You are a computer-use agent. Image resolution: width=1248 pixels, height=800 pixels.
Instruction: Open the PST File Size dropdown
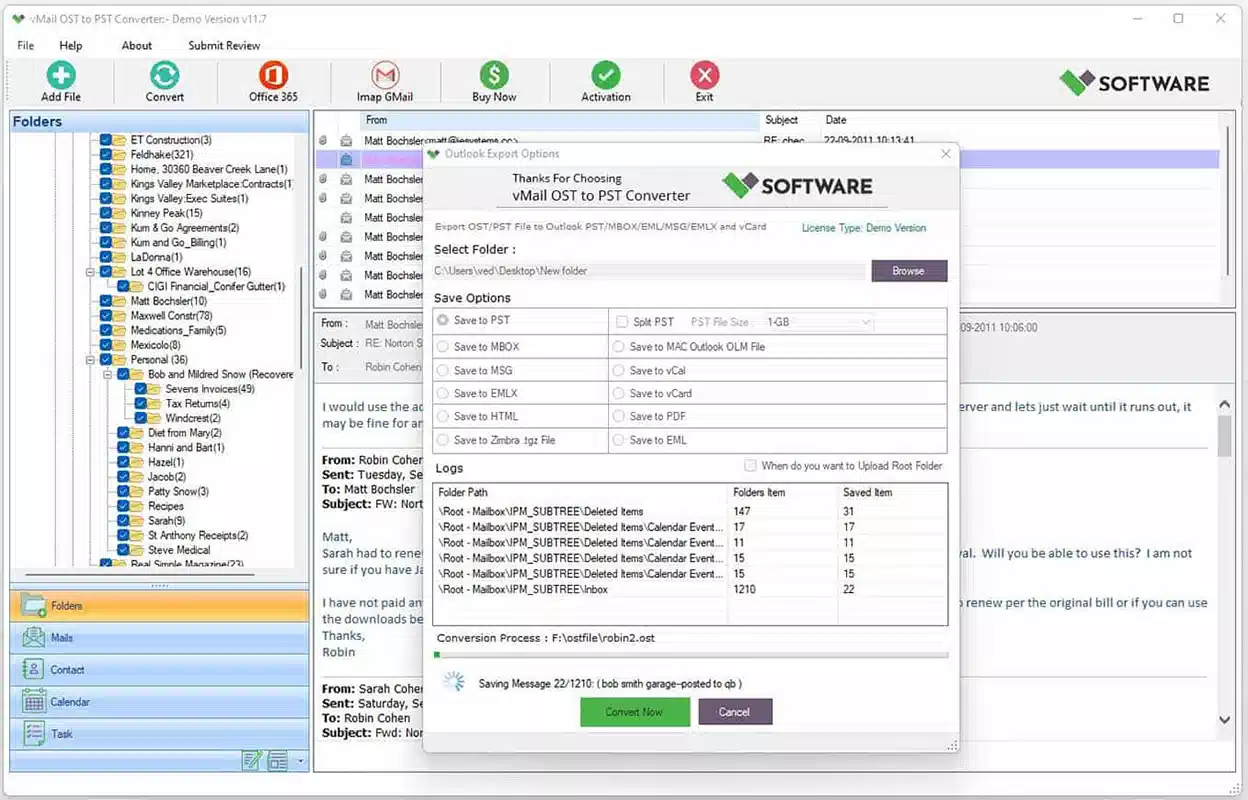pyautogui.click(x=818, y=322)
